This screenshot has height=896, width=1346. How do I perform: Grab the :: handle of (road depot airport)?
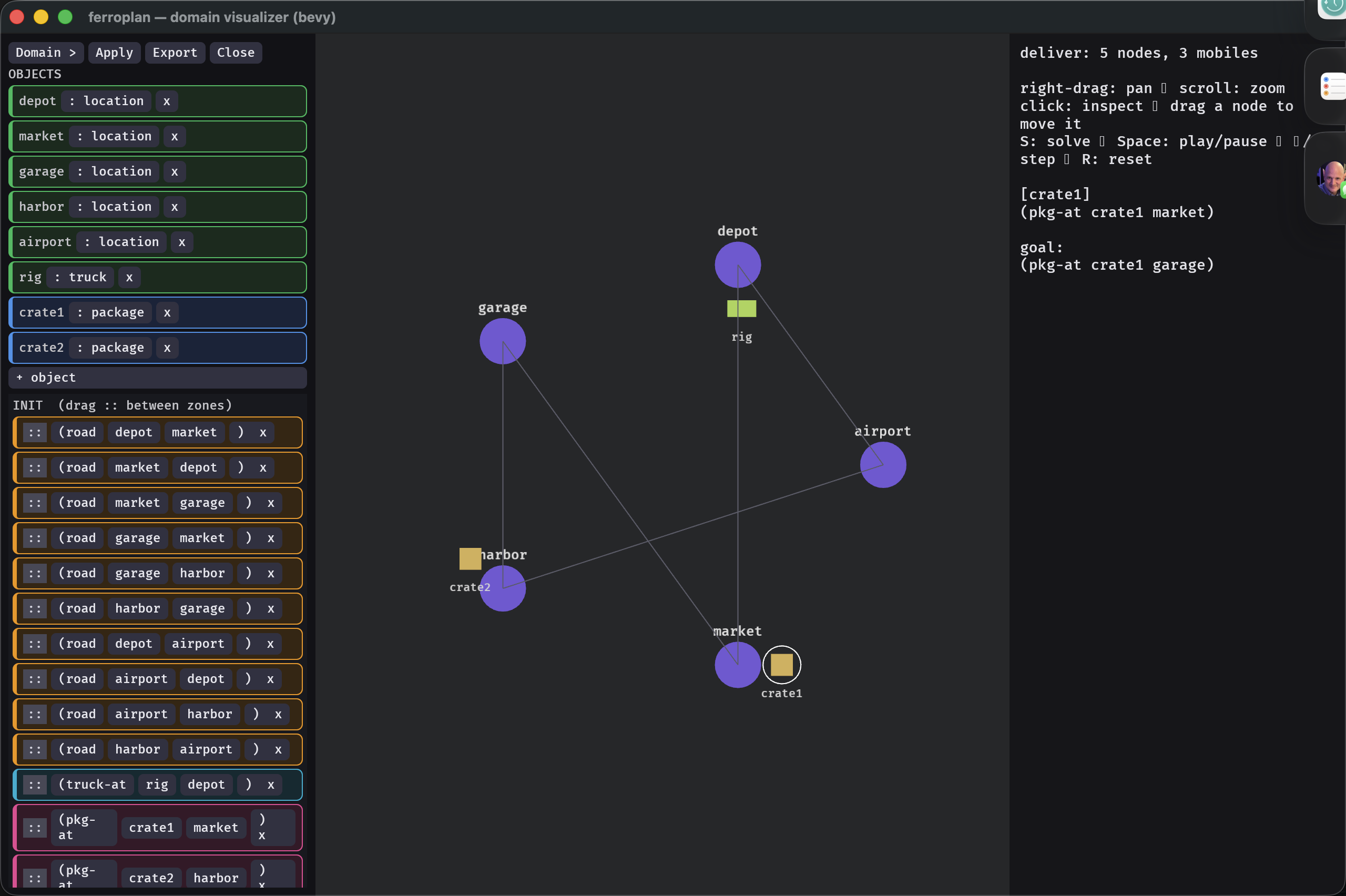(x=35, y=644)
